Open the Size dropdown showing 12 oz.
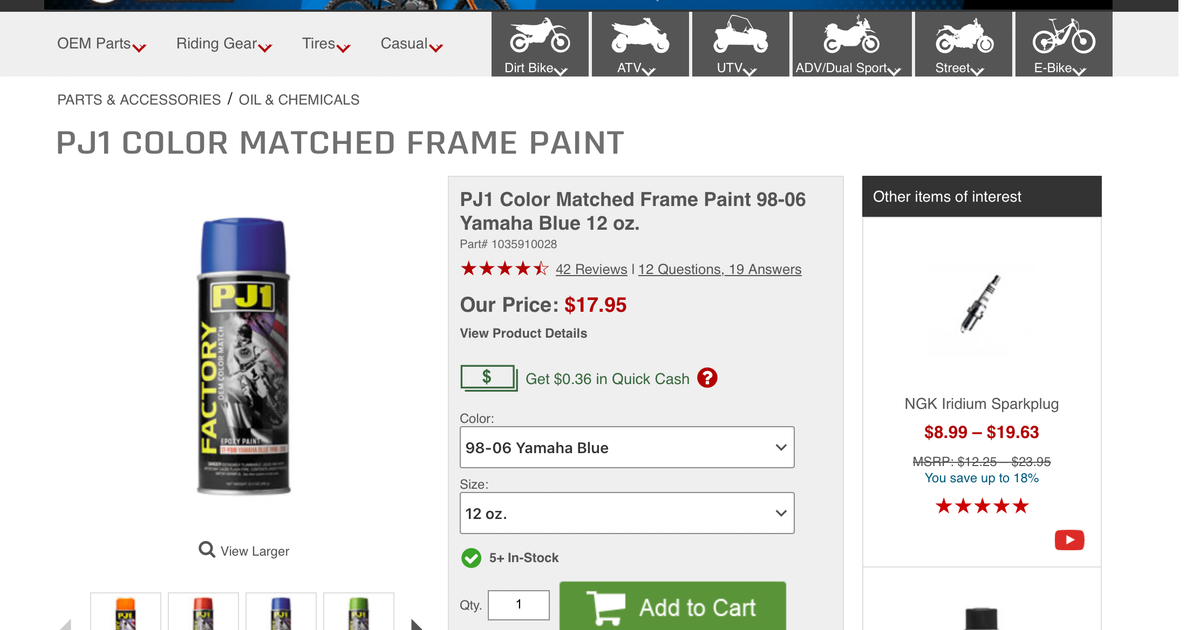 pos(627,513)
